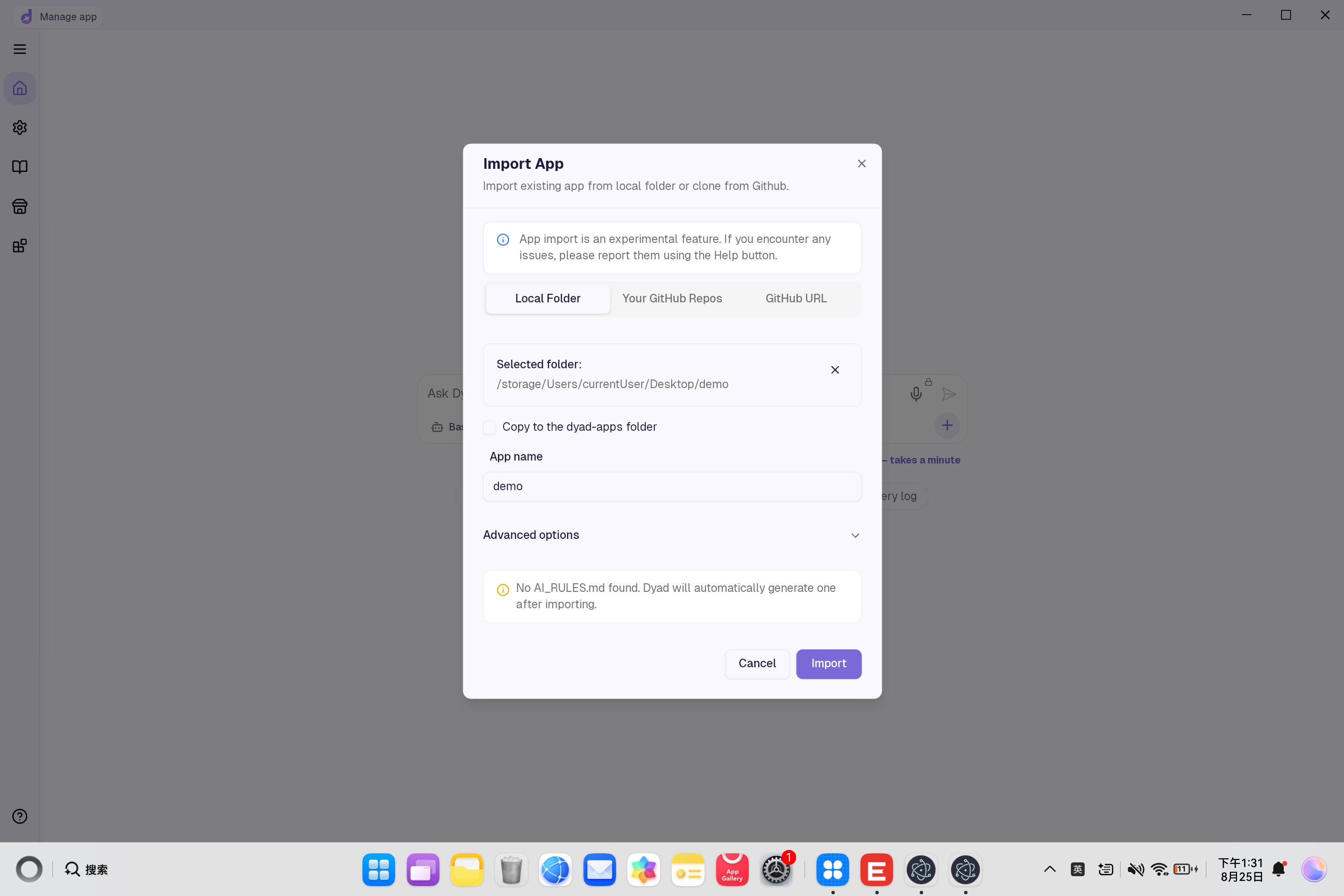Click the battery indicator in system tray
This screenshot has width=1344, height=896.
1186,870
